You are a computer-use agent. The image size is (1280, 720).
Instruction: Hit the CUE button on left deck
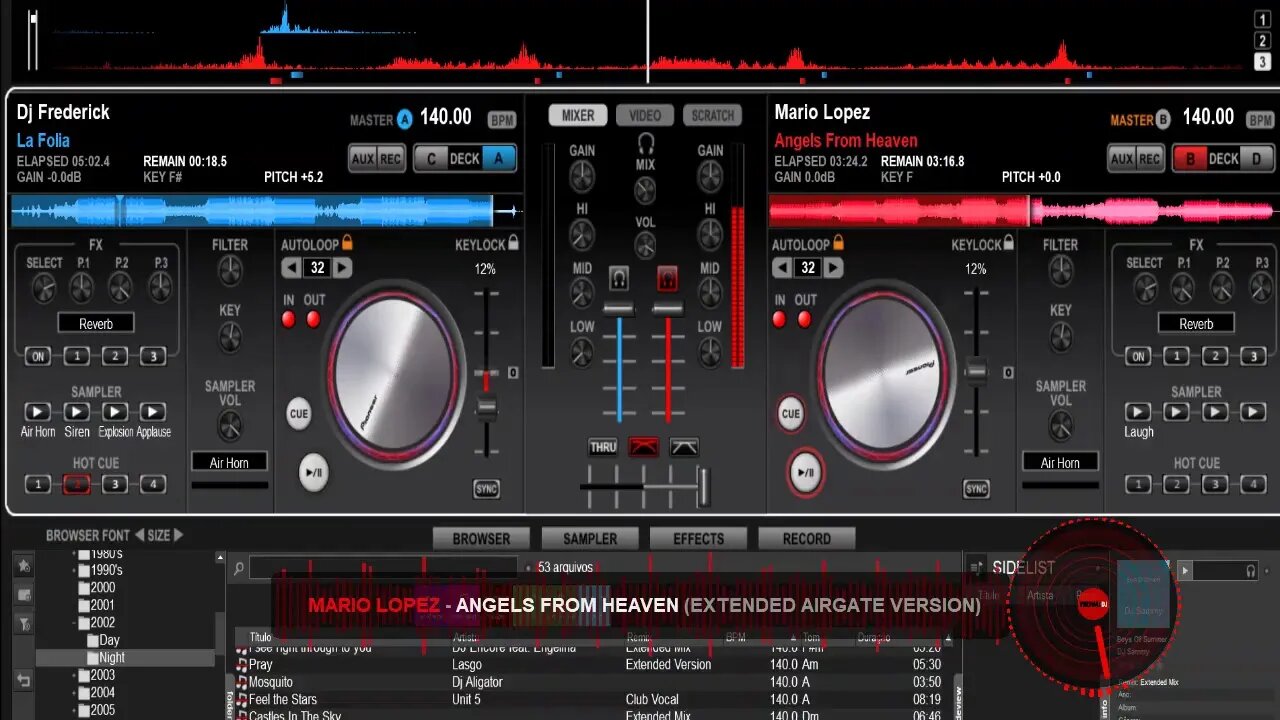click(299, 413)
